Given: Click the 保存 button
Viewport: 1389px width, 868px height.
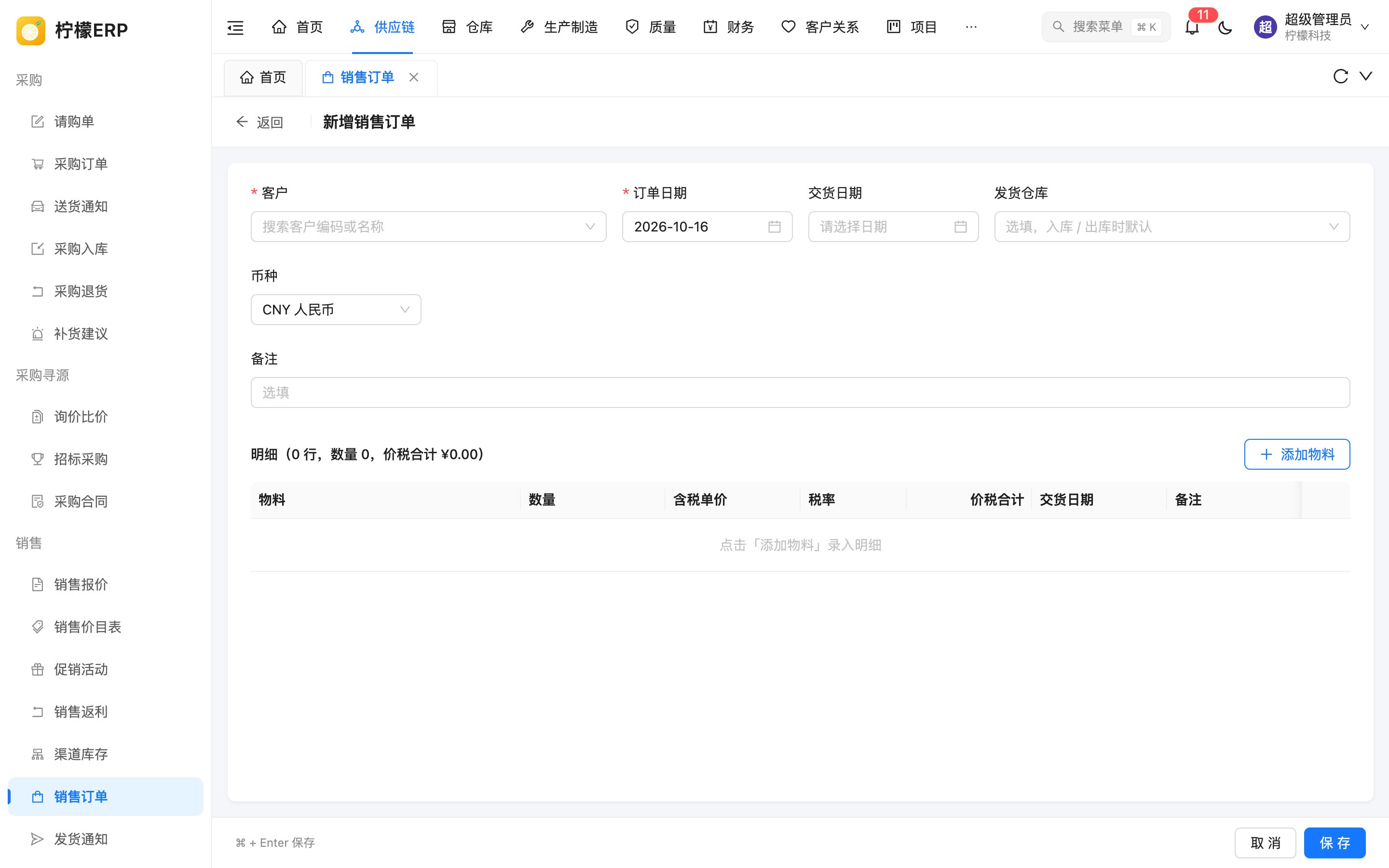Looking at the screenshot, I should click(x=1335, y=843).
